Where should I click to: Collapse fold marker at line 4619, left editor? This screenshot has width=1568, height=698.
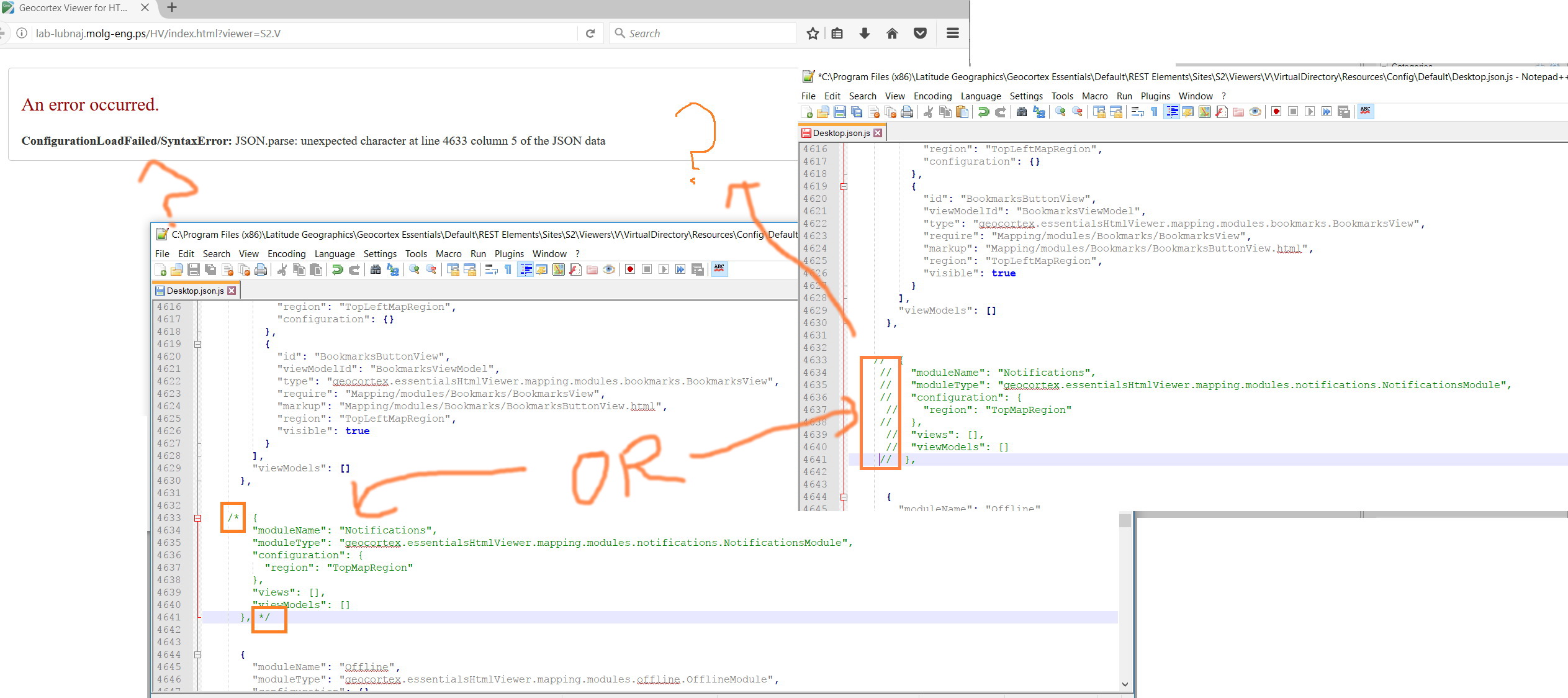click(198, 344)
